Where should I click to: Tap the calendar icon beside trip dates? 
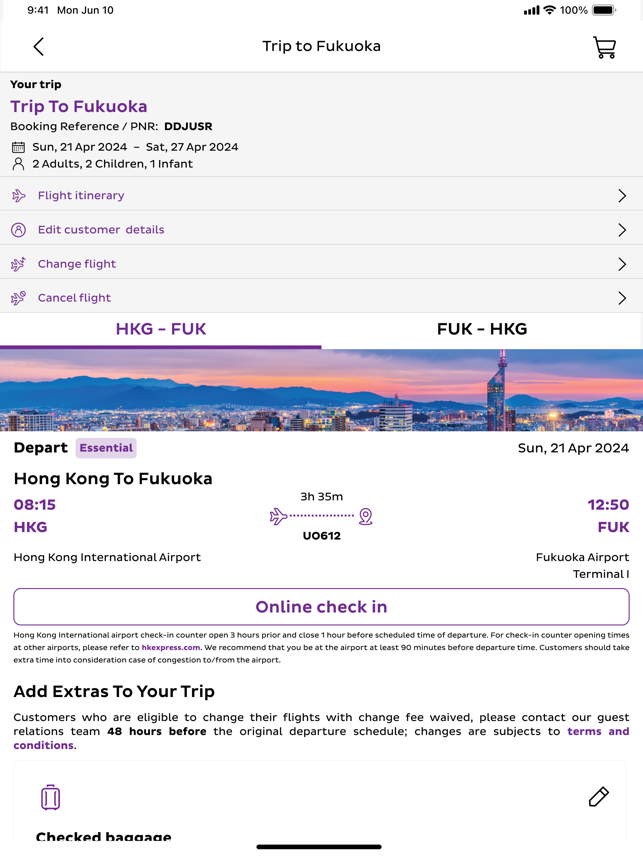[18, 147]
